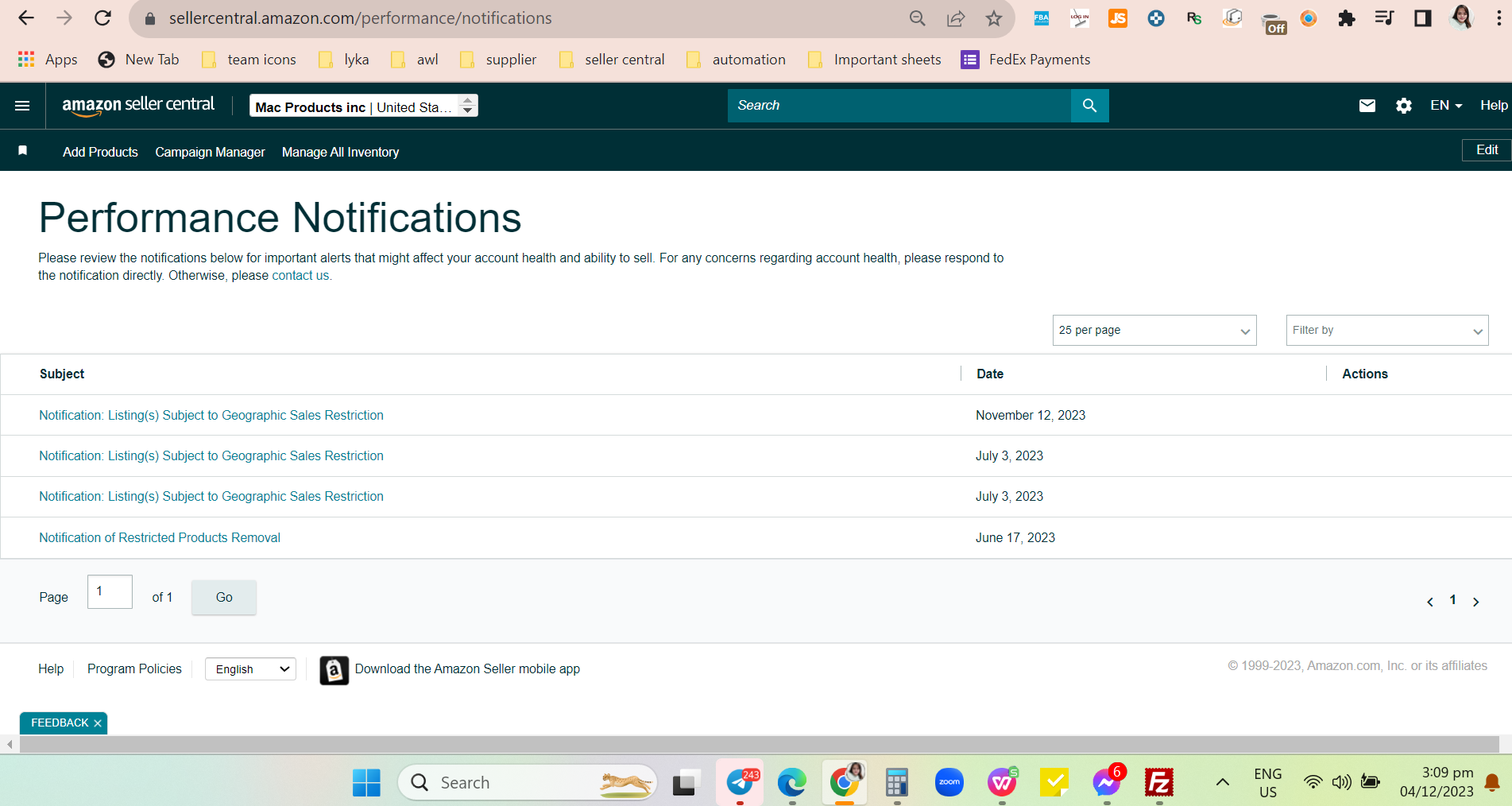Image resolution: width=1512 pixels, height=806 pixels.
Task: Click the Subject column header
Action: click(x=62, y=374)
